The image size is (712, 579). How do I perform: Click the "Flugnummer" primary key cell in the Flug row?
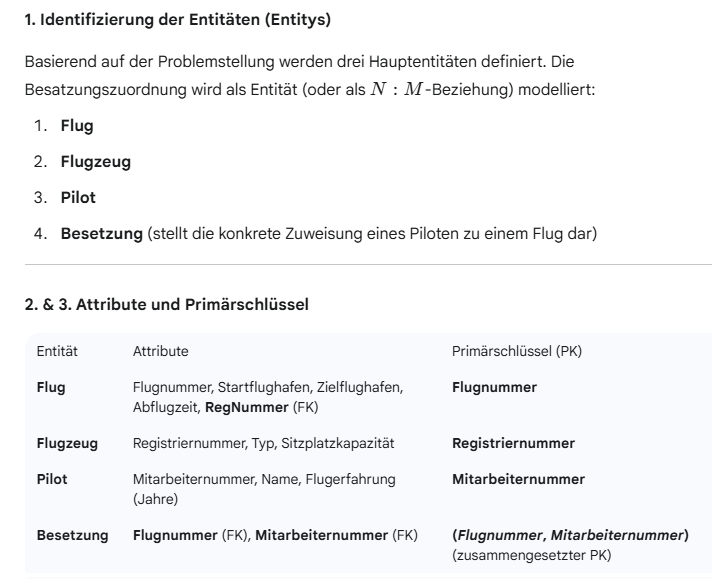[495, 387]
